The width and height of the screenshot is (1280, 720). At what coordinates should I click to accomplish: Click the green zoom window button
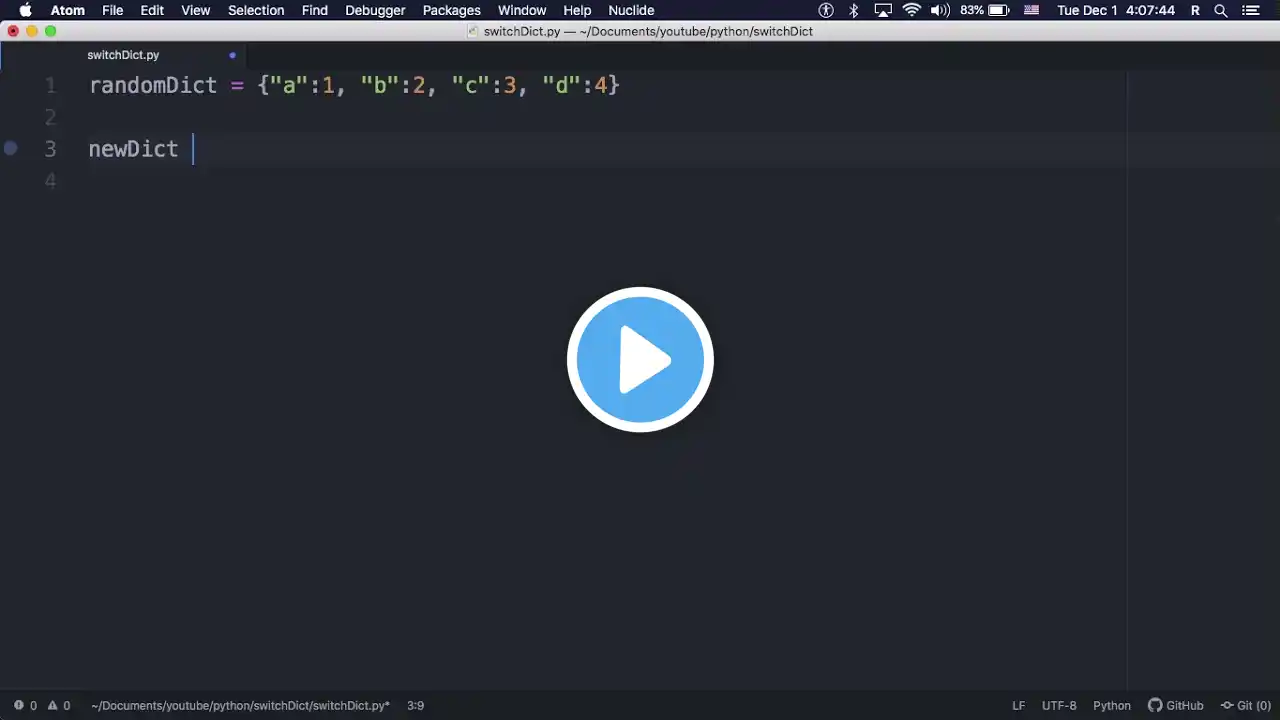pyautogui.click(x=50, y=31)
